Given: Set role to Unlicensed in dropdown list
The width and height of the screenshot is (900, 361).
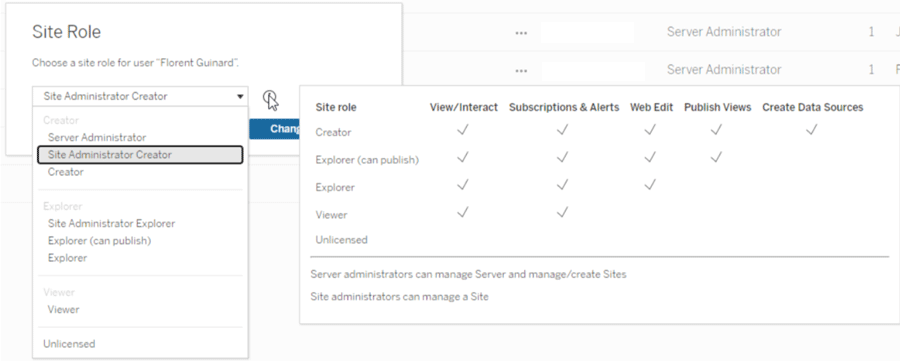Looking at the screenshot, I should point(69,344).
